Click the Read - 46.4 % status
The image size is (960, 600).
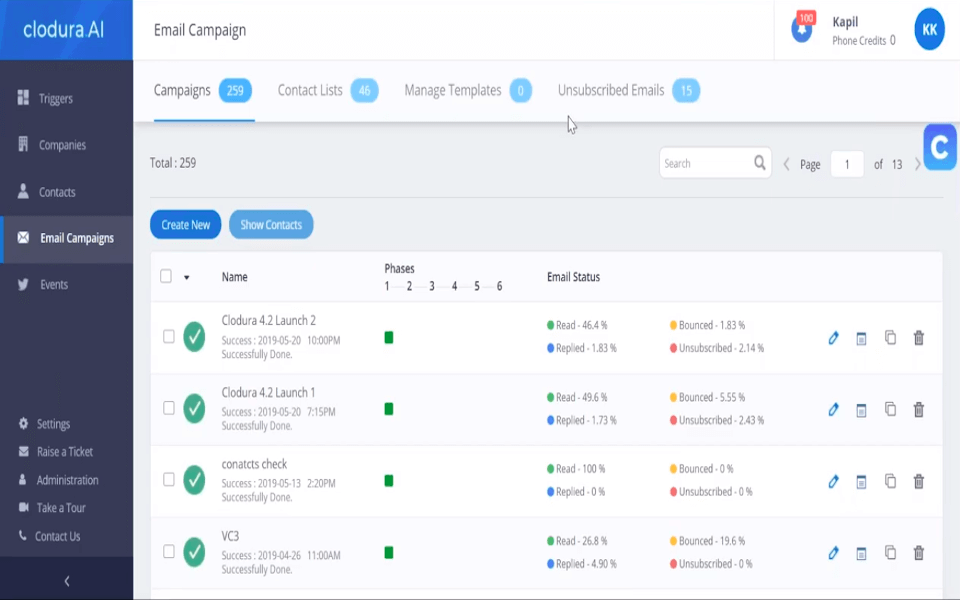tap(577, 325)
